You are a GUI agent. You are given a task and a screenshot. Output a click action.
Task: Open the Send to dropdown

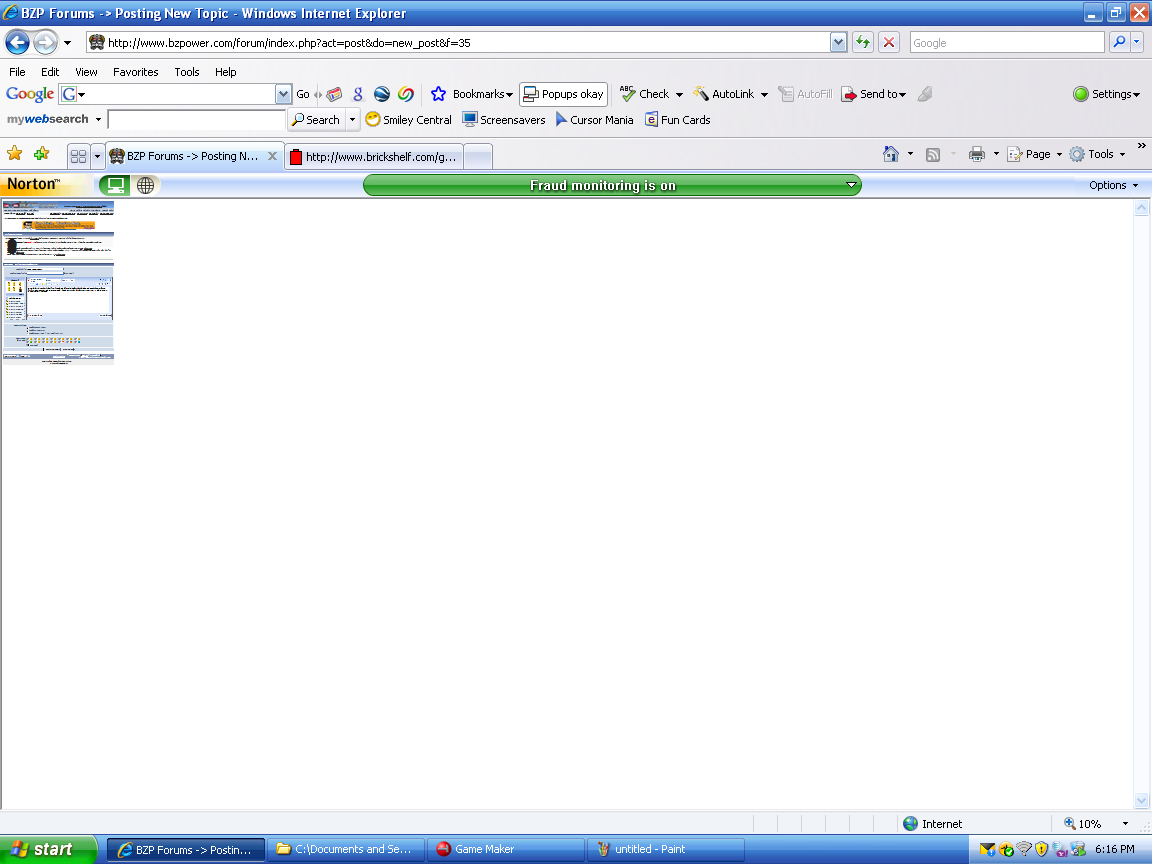tap(874, 94)
